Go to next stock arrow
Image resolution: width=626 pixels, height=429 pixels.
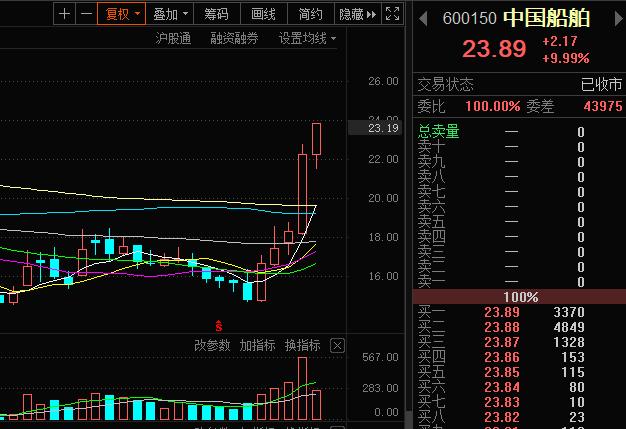click(618, 19)
